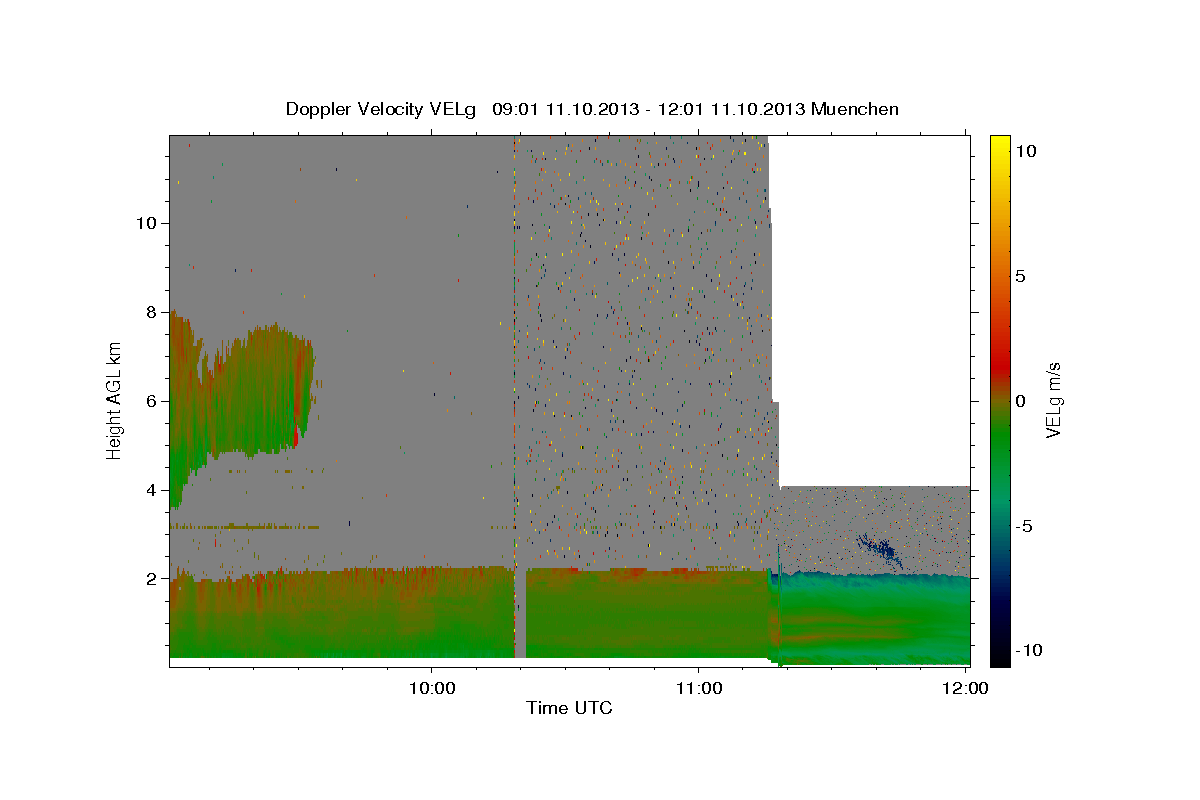Screen dimensions: 1200x800
Task: Click the colorbar label 5
Action: 1020,276
